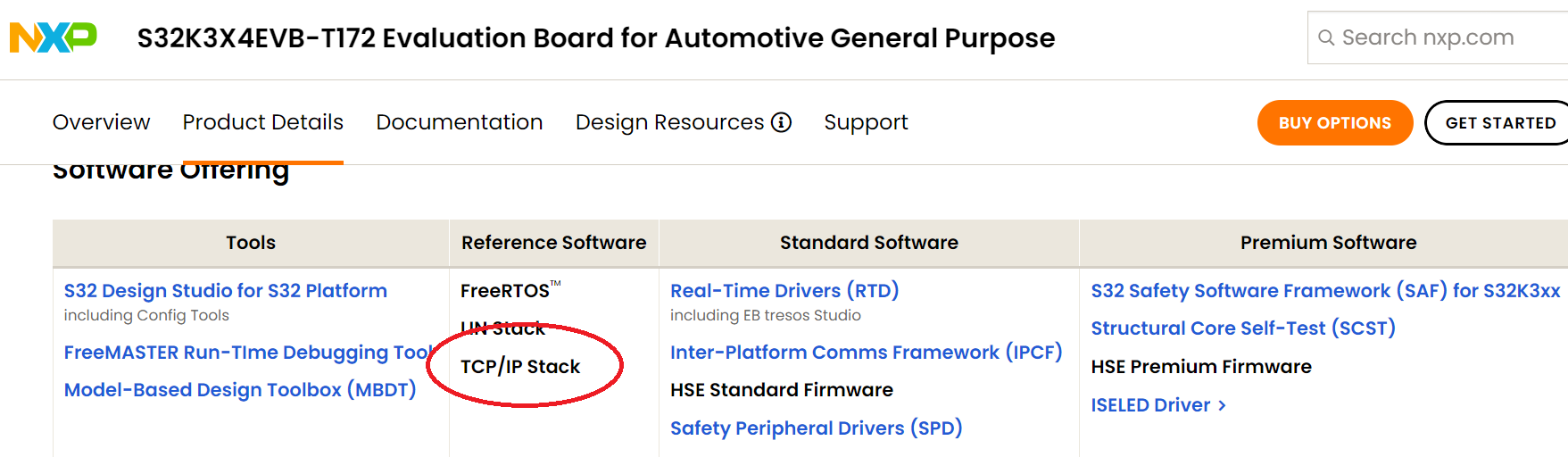The image size is (1568, 457).
Task: Follow the Model-Based Design Toolbox (MBDT) link
Action: click(240, 390)
